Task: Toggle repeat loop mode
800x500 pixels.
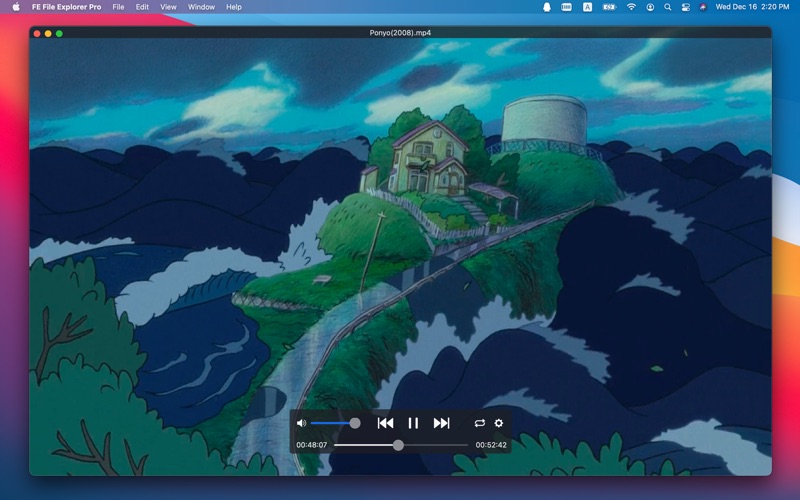Action: 480,423
